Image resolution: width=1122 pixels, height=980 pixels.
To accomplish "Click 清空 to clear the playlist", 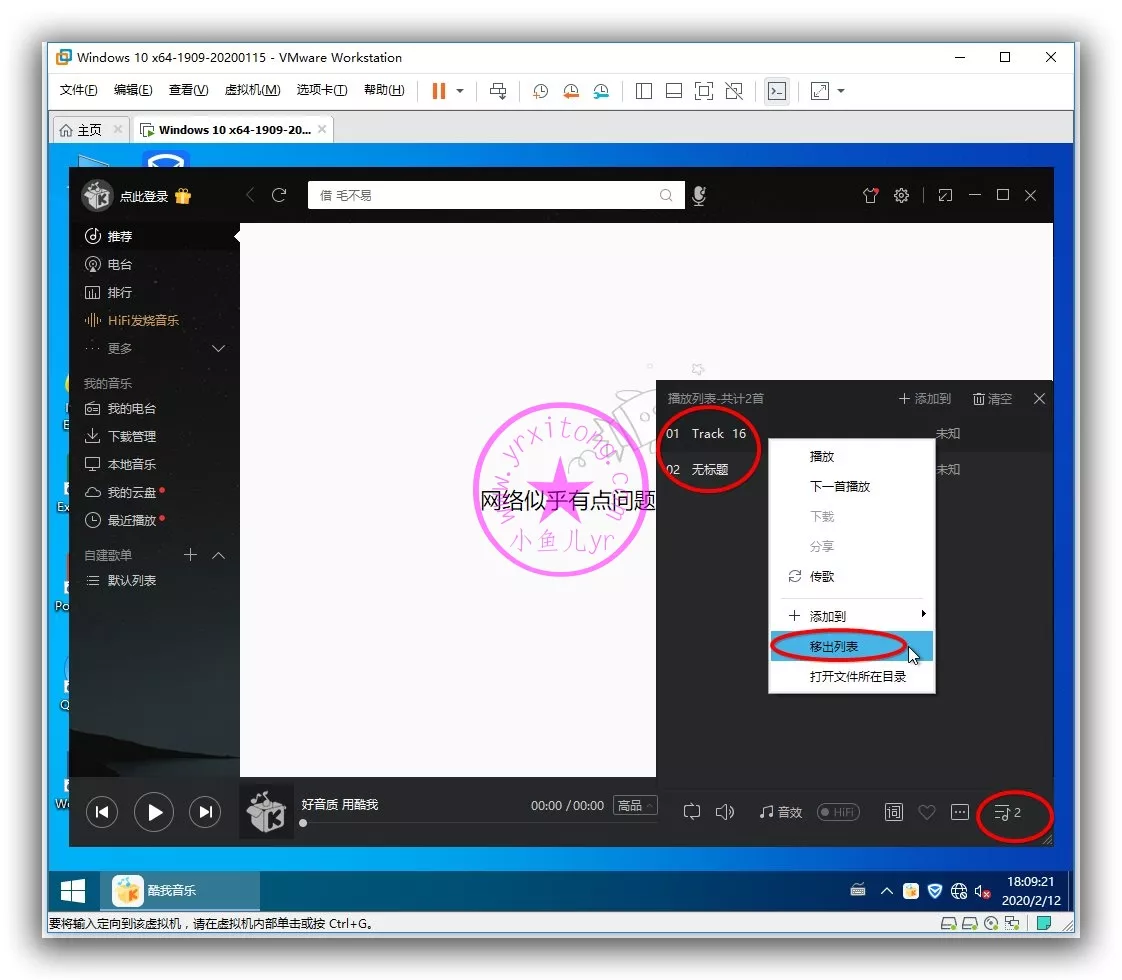I will 992,399.
